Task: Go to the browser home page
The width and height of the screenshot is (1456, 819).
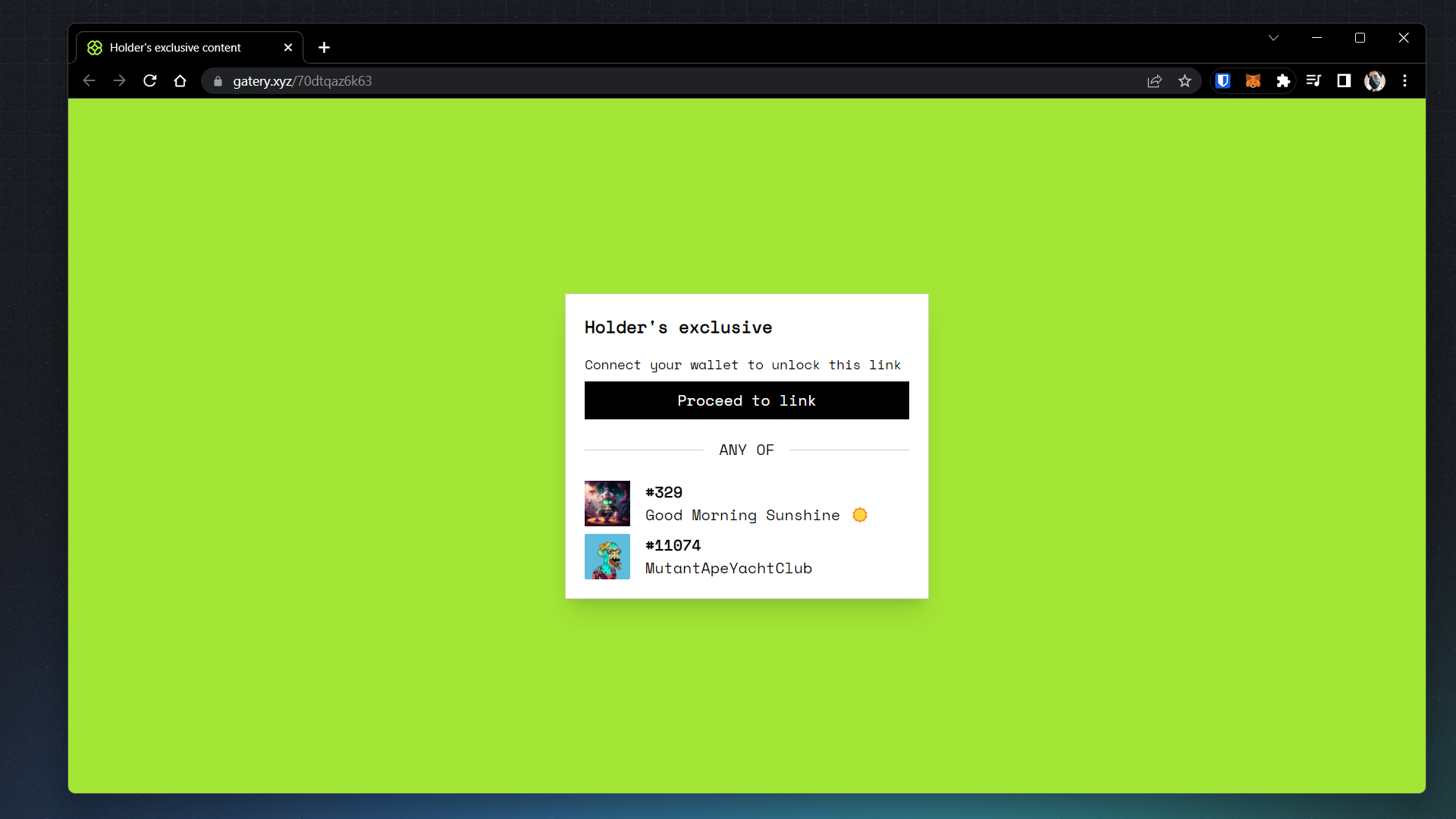Action: click(x=180, y=81)
